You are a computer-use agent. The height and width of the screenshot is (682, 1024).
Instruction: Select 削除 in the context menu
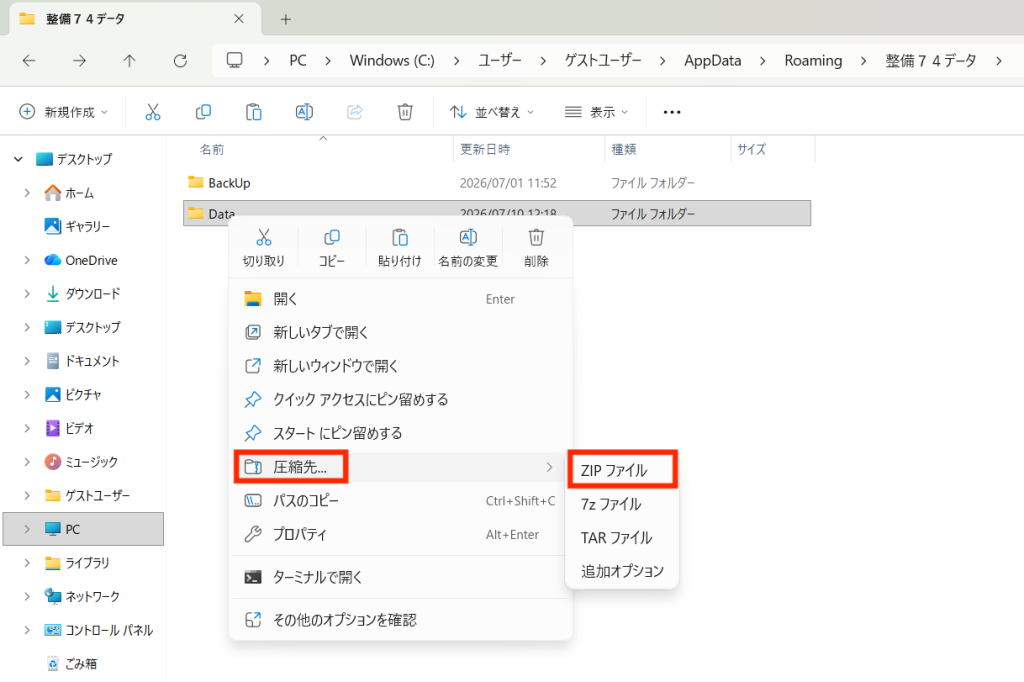tap(536, 248)
